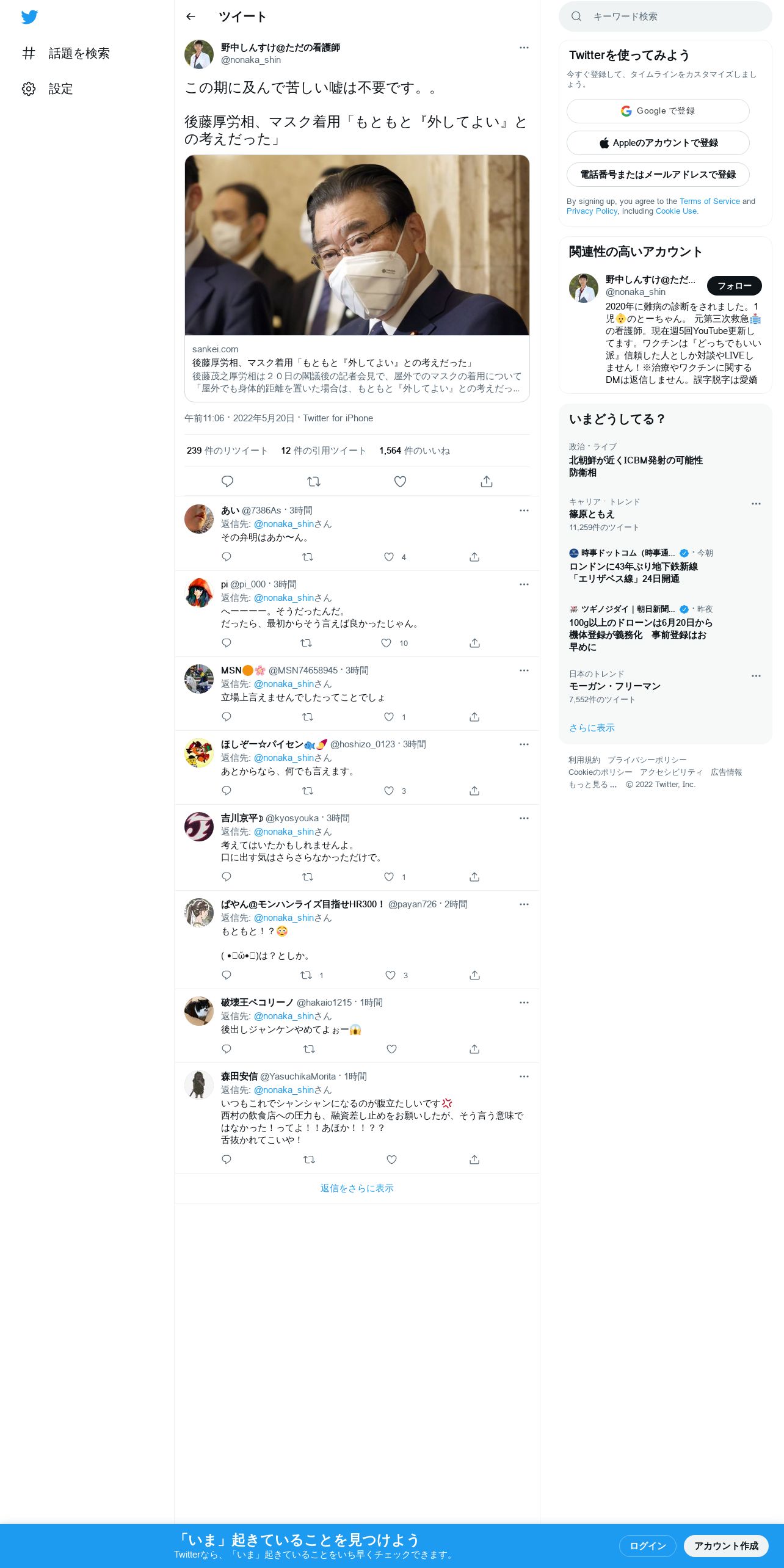Like the reply from あい
This screenshot has height=1568, width=784.
[x=389, y=557]
